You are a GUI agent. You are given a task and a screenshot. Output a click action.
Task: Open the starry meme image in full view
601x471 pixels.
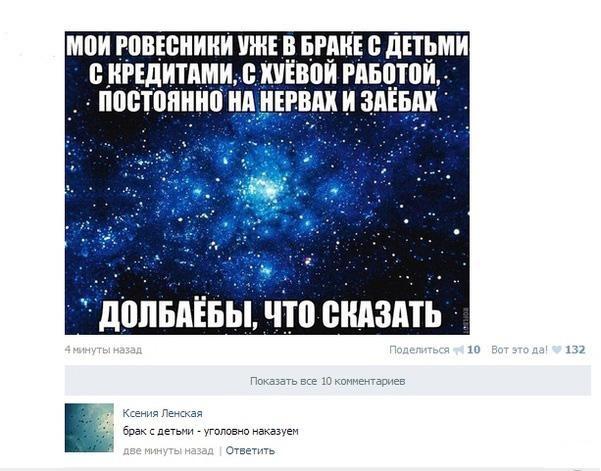tap(267, 183)
